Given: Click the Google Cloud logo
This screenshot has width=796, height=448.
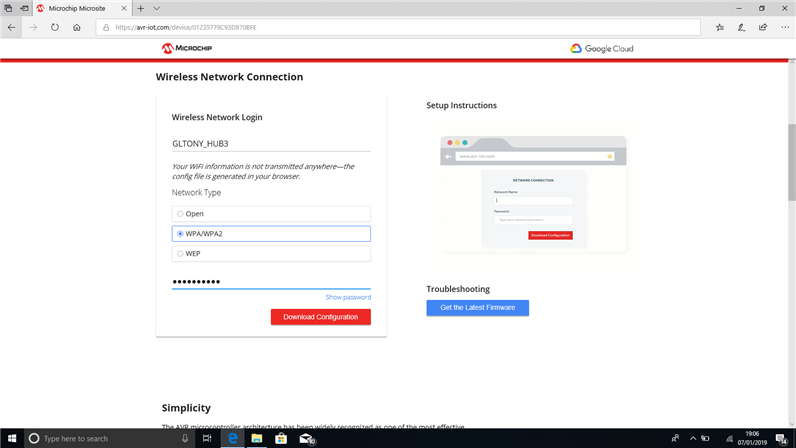Looking at the screenshot, I should 602,49.
